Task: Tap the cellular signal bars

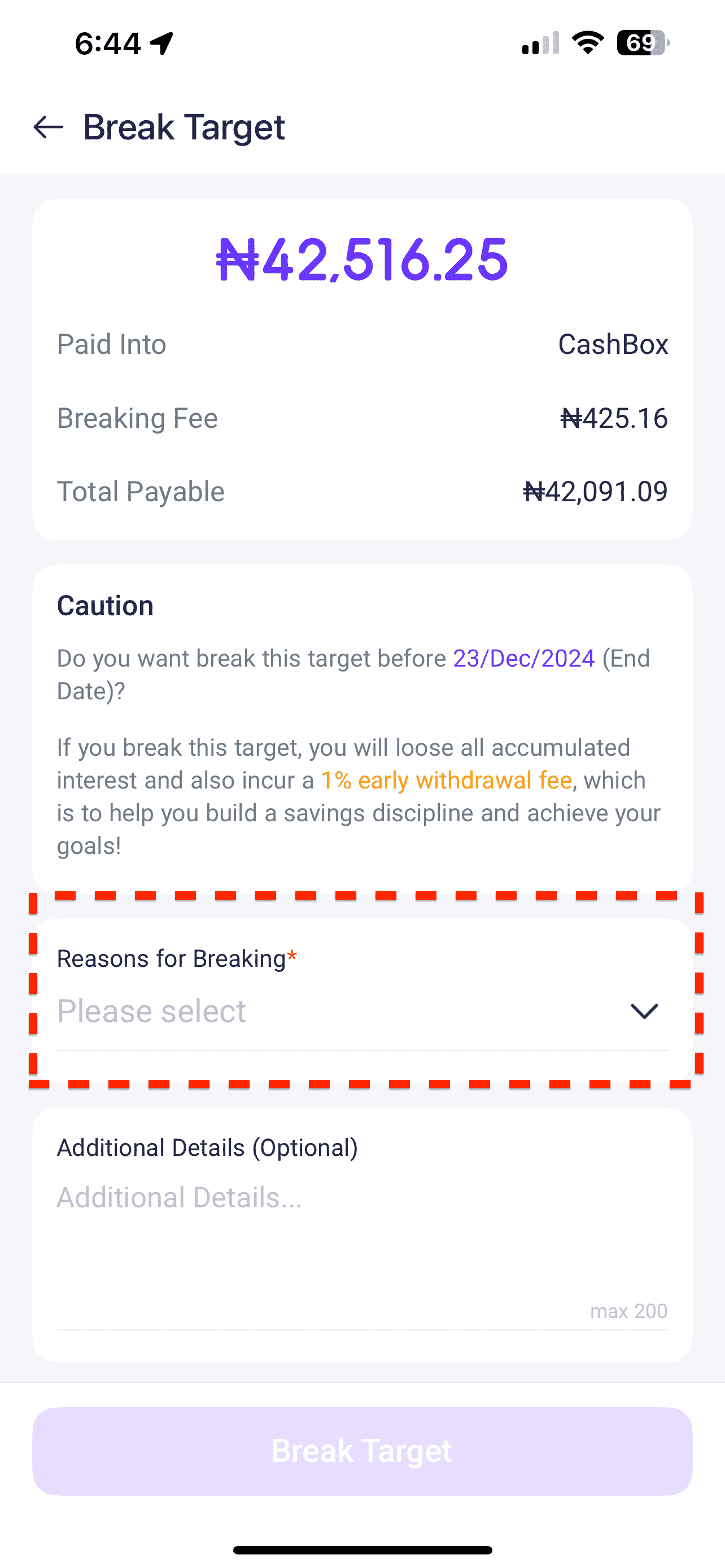Action: pos(540,43)
